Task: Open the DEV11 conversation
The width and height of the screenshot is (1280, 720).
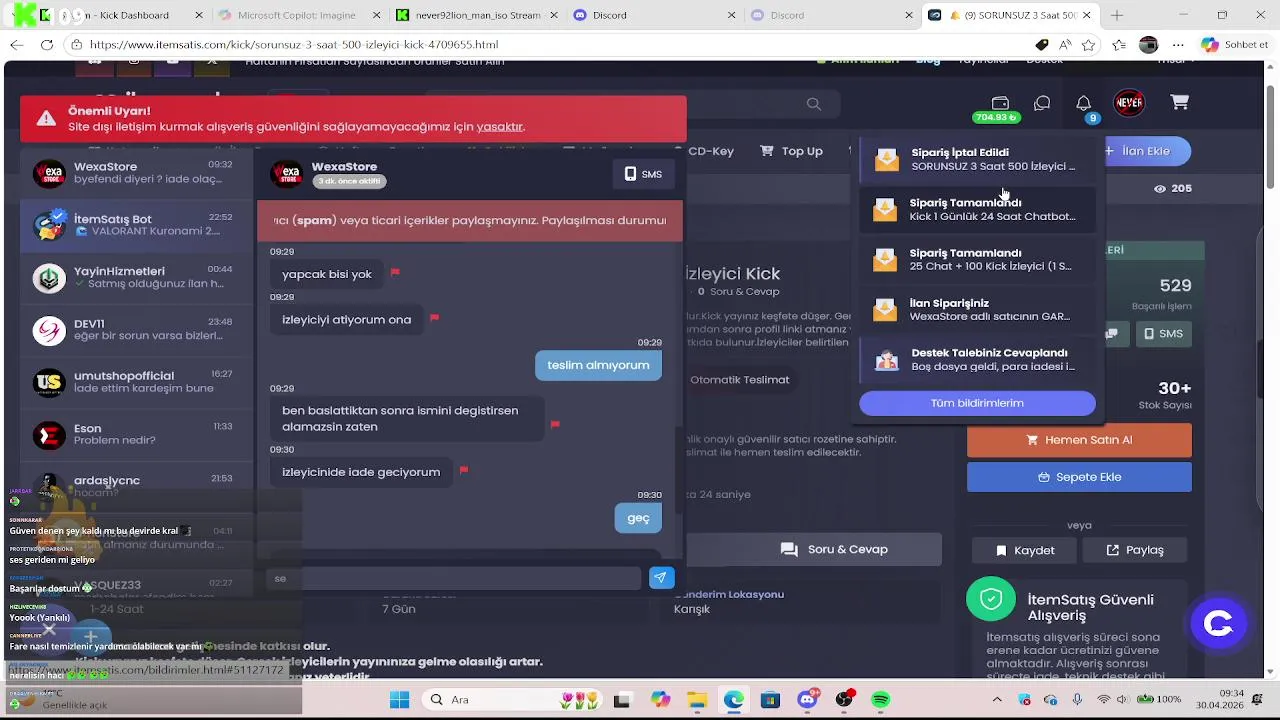Action: [x=135, y=330]
